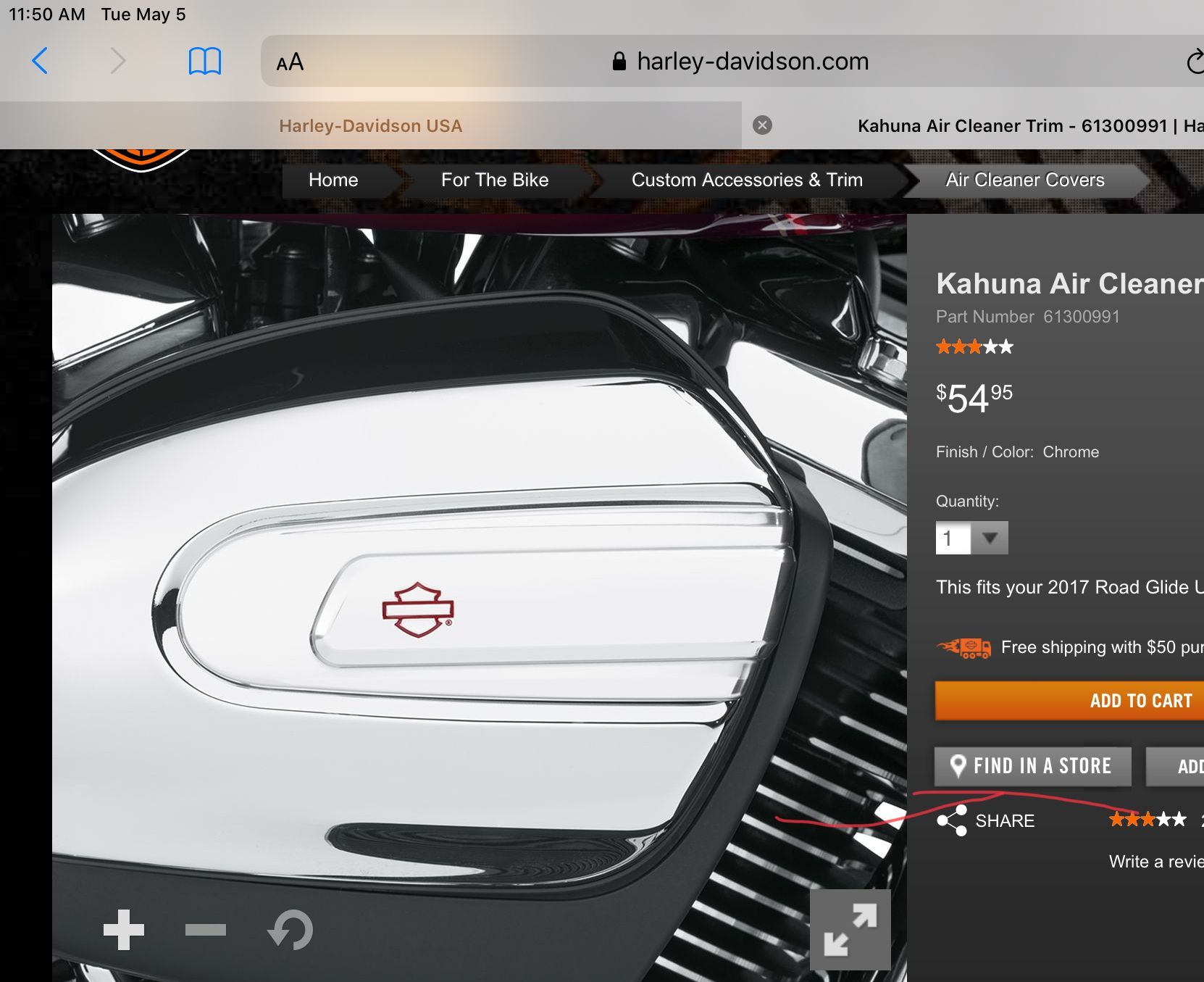Open the Safari bookmarks book icon

[x=204, y=62]
